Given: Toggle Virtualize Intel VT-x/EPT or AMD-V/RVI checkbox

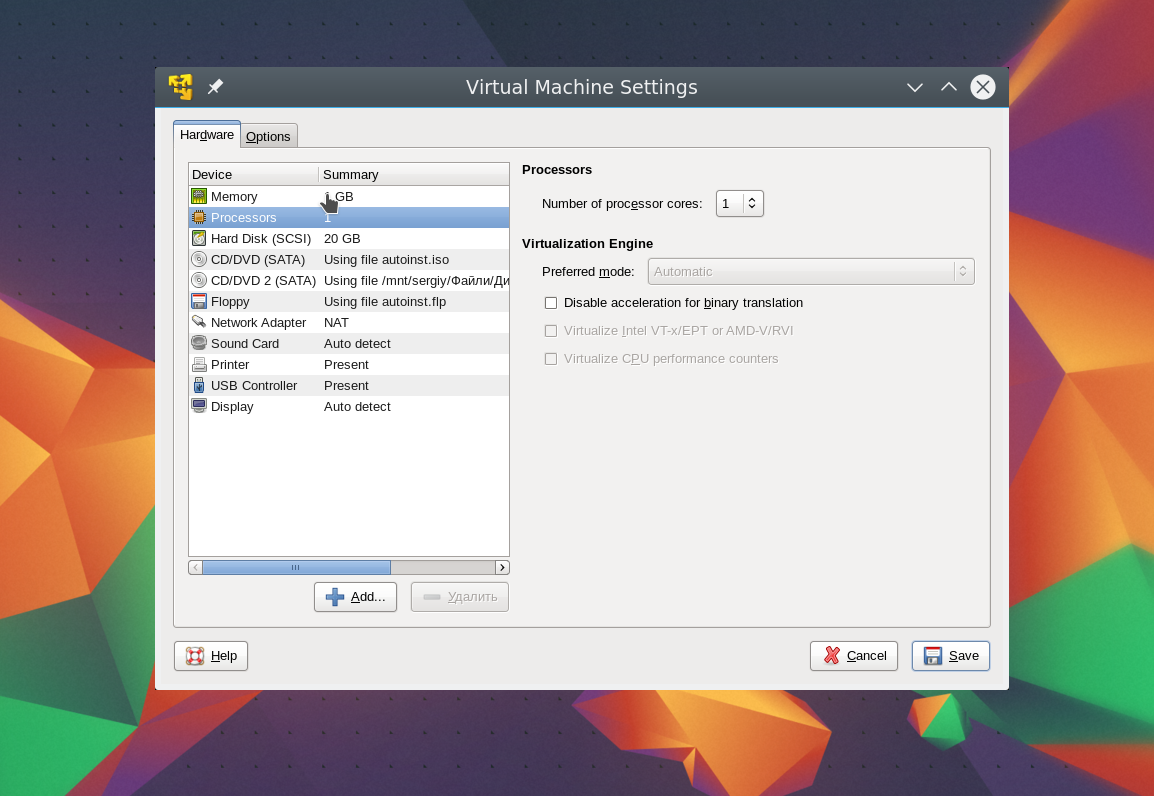Looking at the screenshot, I should 551,331.
